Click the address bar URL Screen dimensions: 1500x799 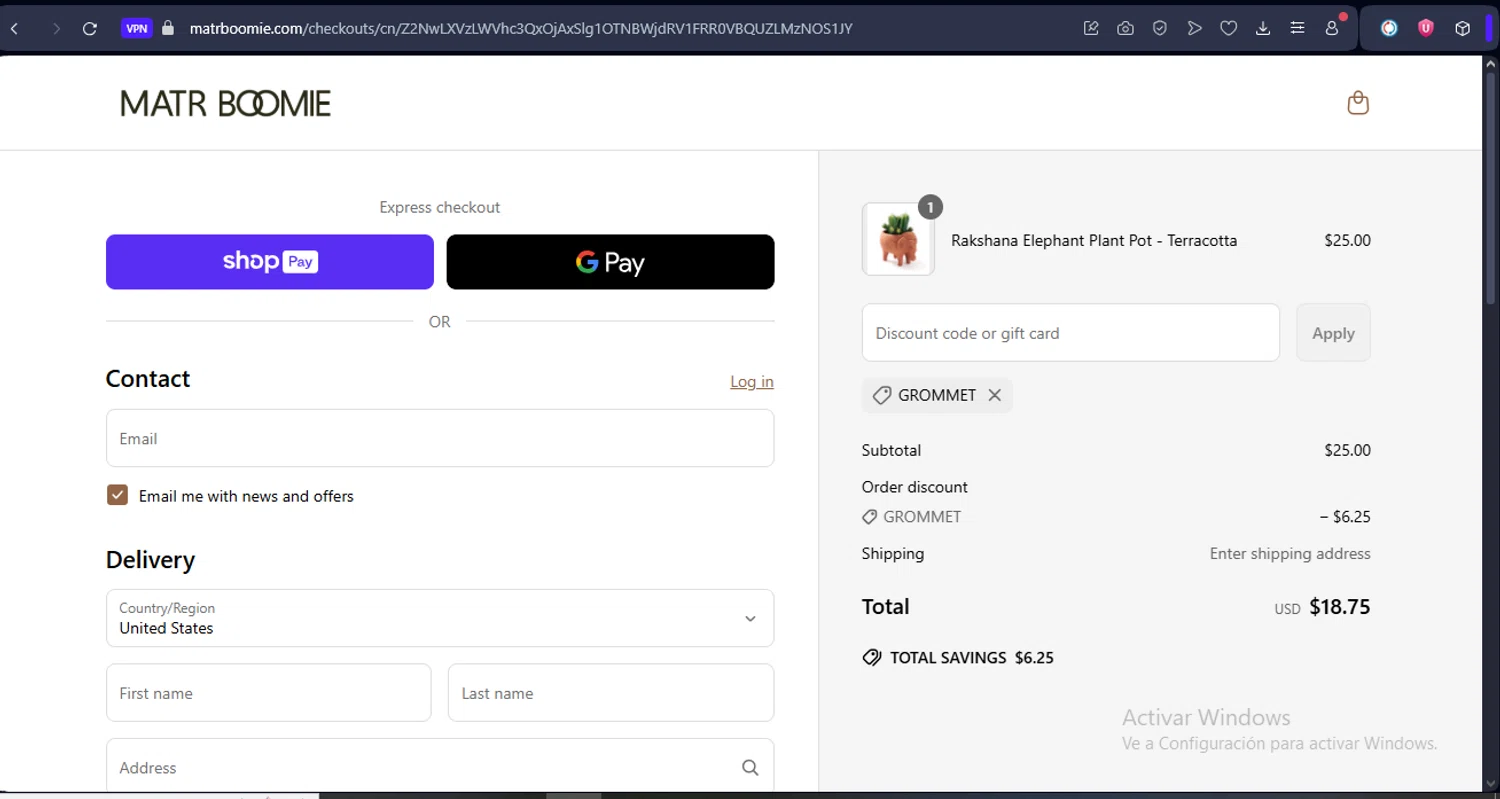tap(521, 29)
